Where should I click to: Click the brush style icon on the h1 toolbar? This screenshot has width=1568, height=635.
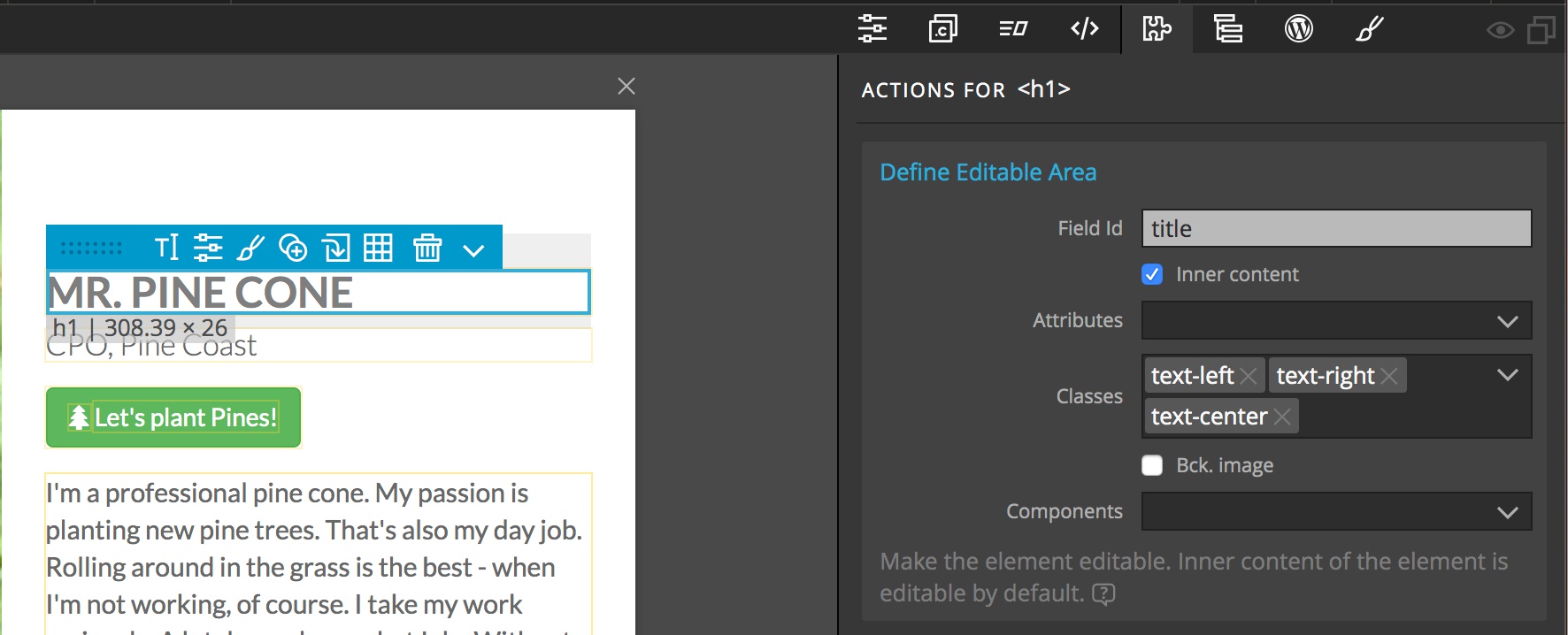[x=250, y=248]
